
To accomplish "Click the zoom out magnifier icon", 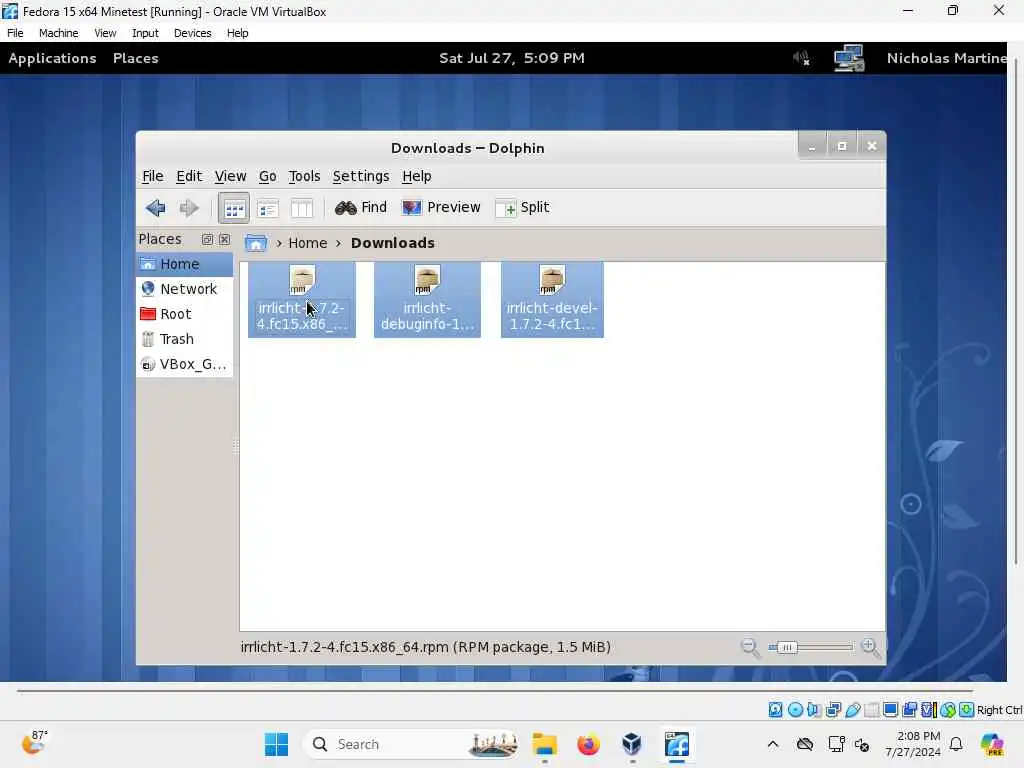I will (750, 648).
